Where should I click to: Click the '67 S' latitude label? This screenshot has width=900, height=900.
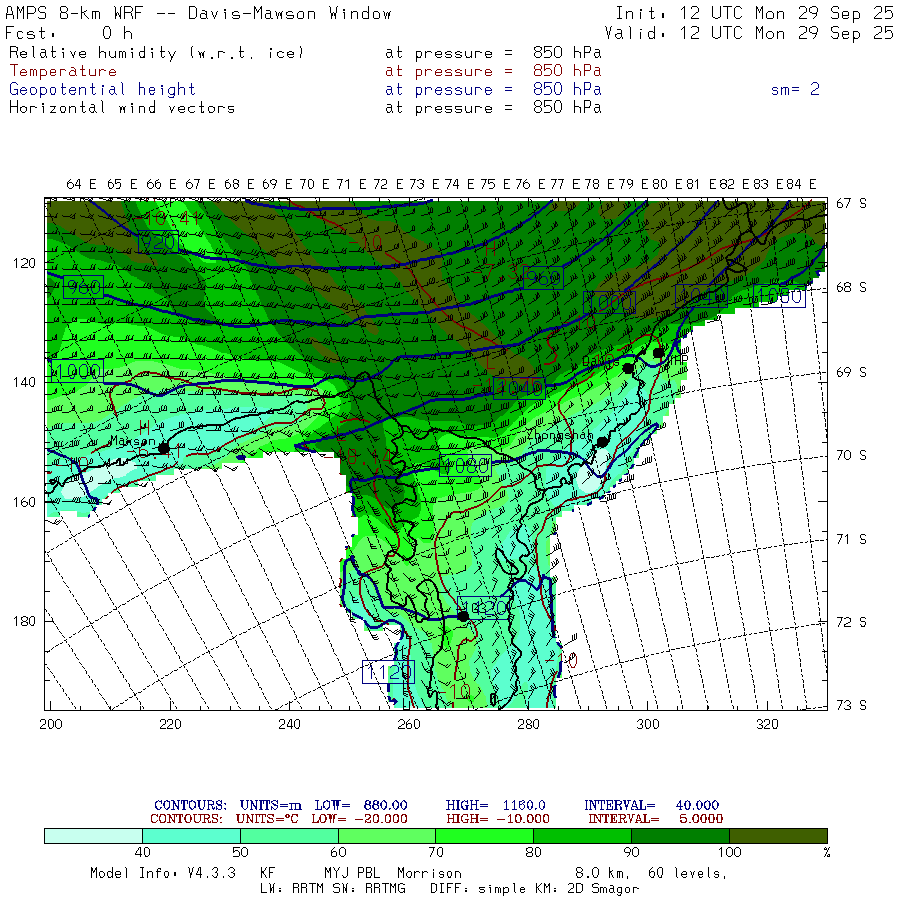[851, 204]
